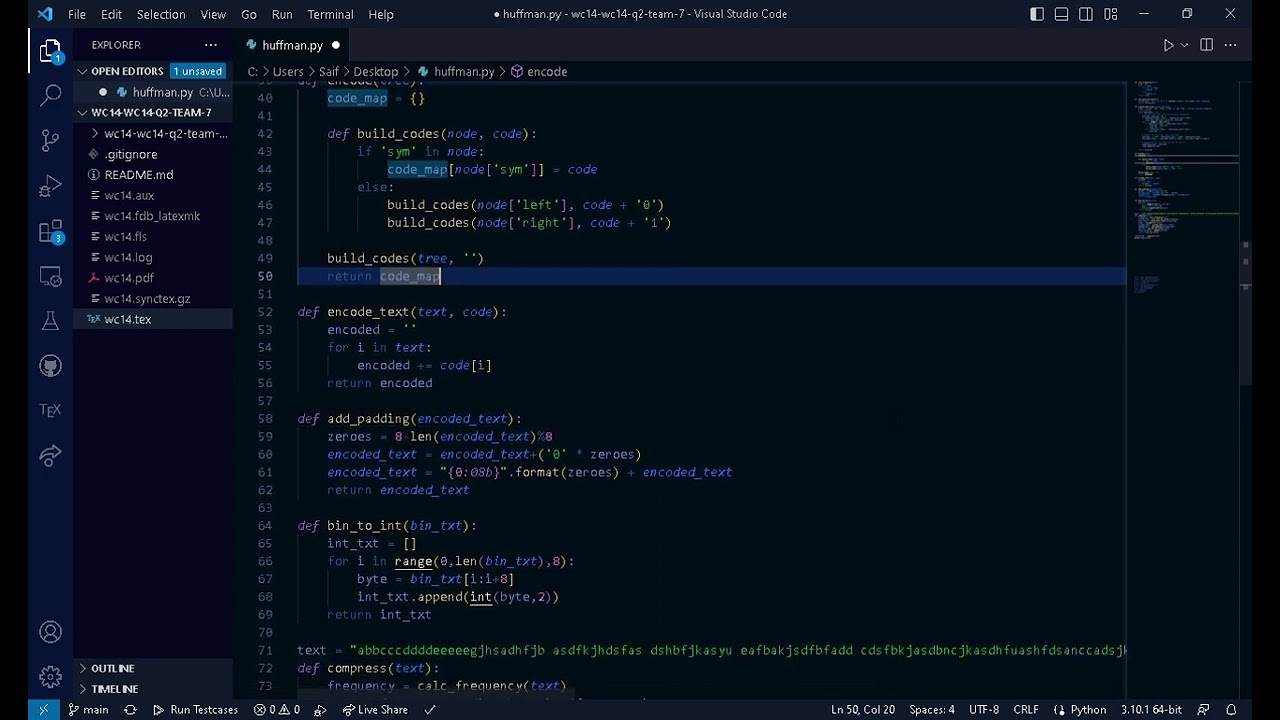This screenshot has width=1280, height=720.
Task: Open the Run menu
Action: (282, 14)
